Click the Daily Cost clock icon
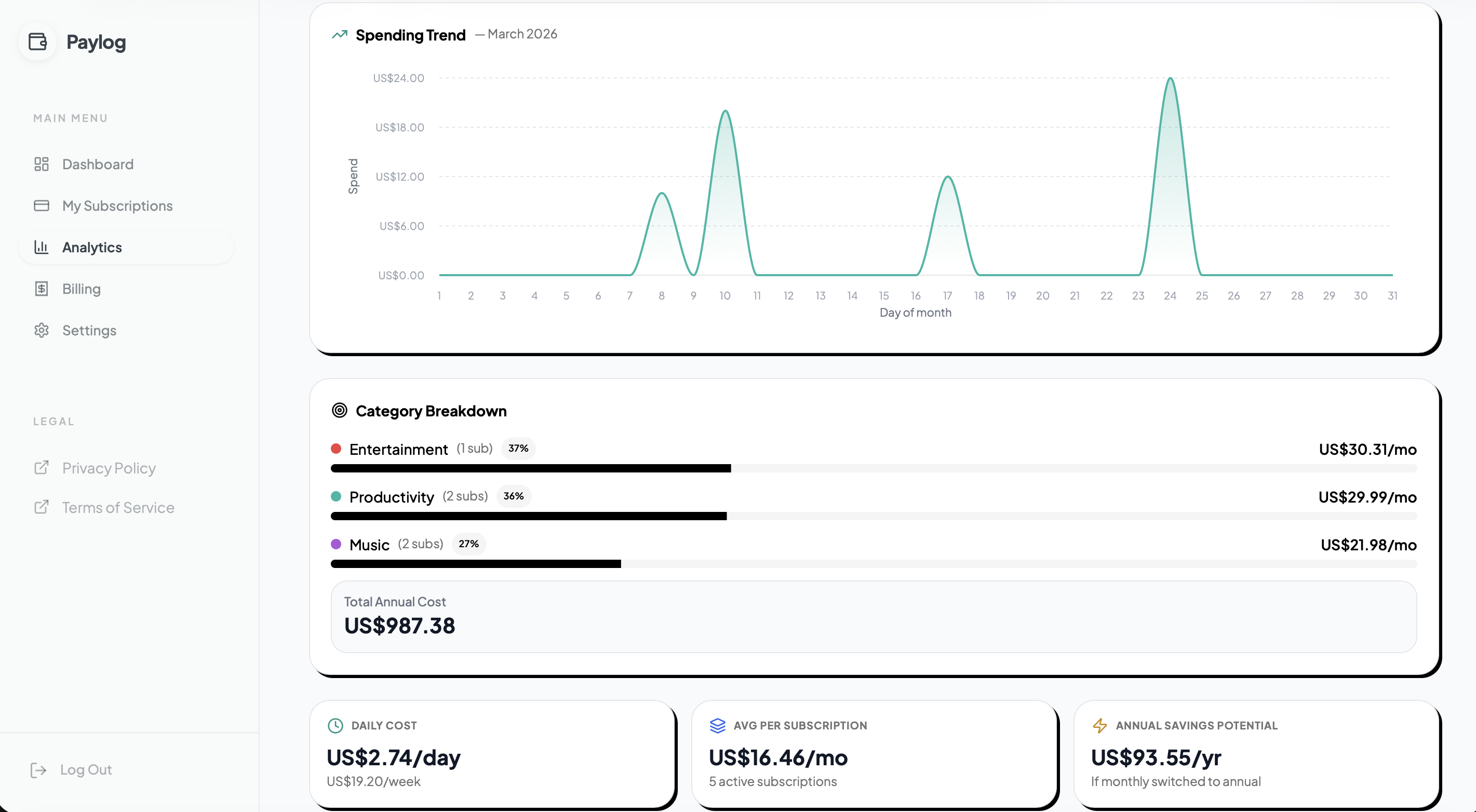The image size is (1476, 812). tap(335, 725)
